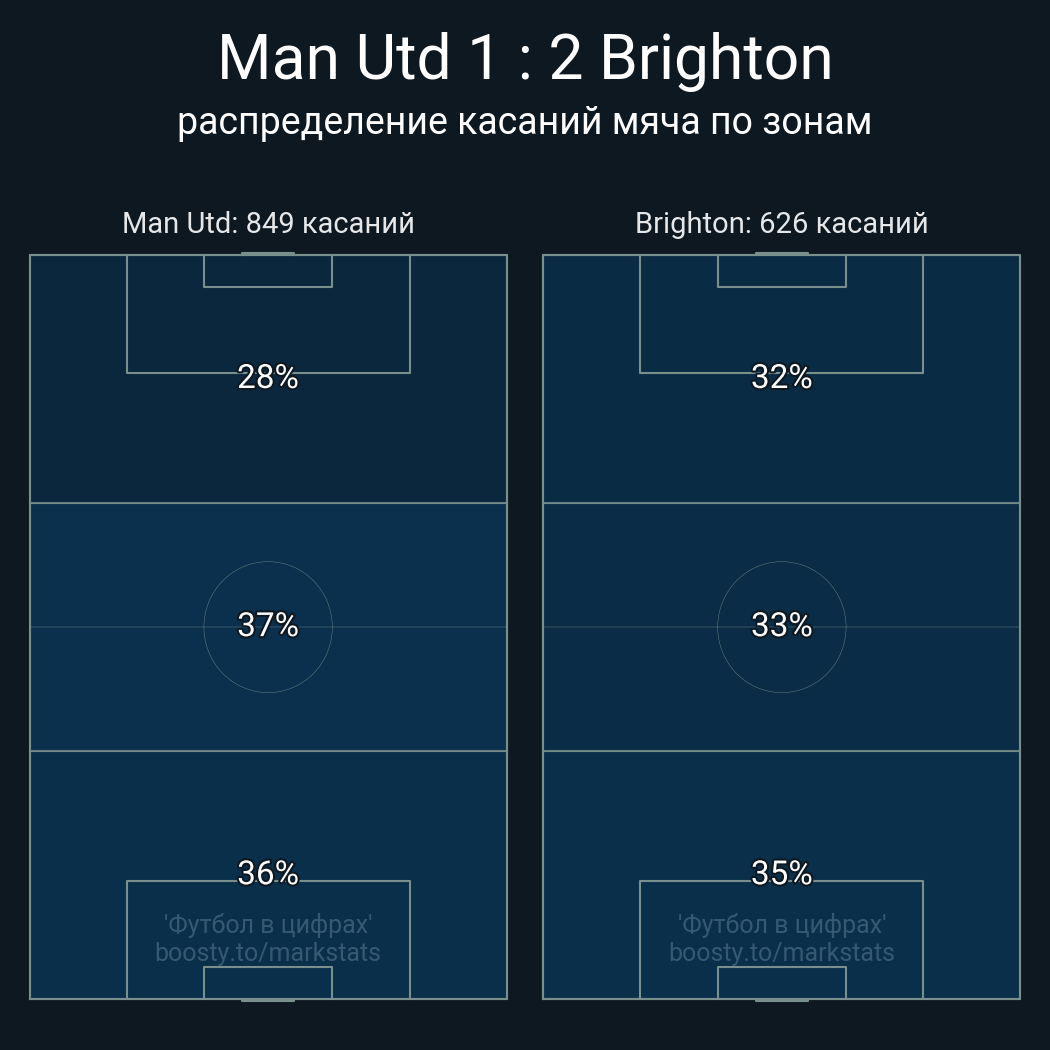Click Brighton's 35% defensive zone value
The image size is (1050, 1050).
coord(781,873)
